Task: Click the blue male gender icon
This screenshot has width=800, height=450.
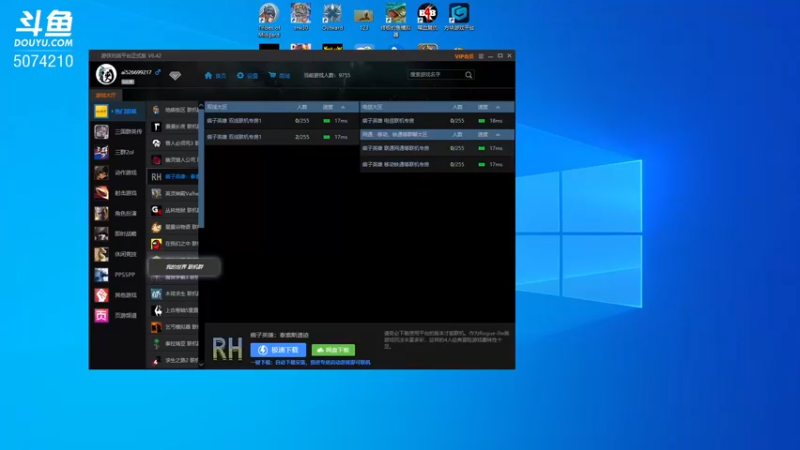Action: click(x=158, y=72)
